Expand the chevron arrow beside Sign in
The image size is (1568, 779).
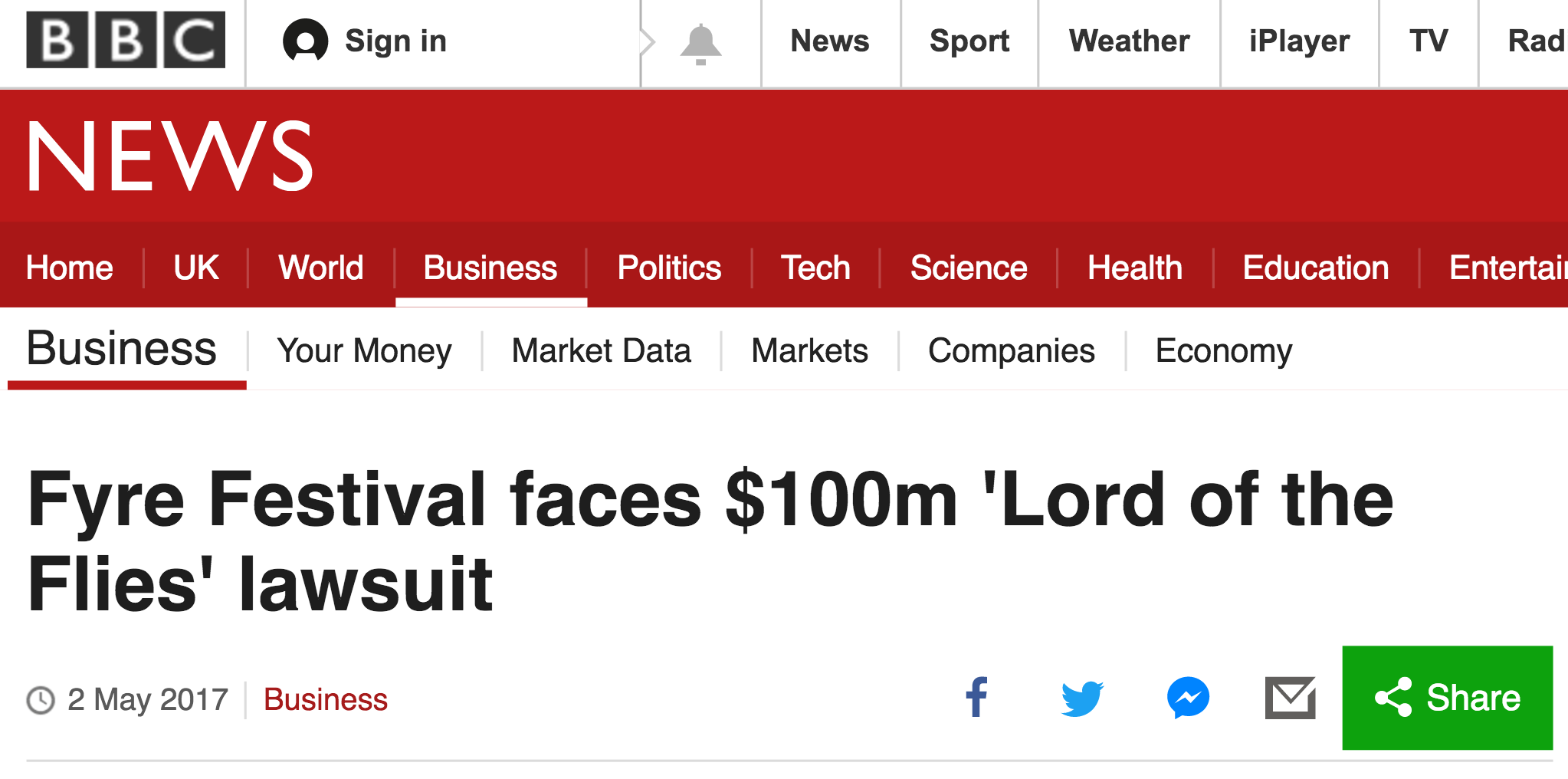point(648,42)
